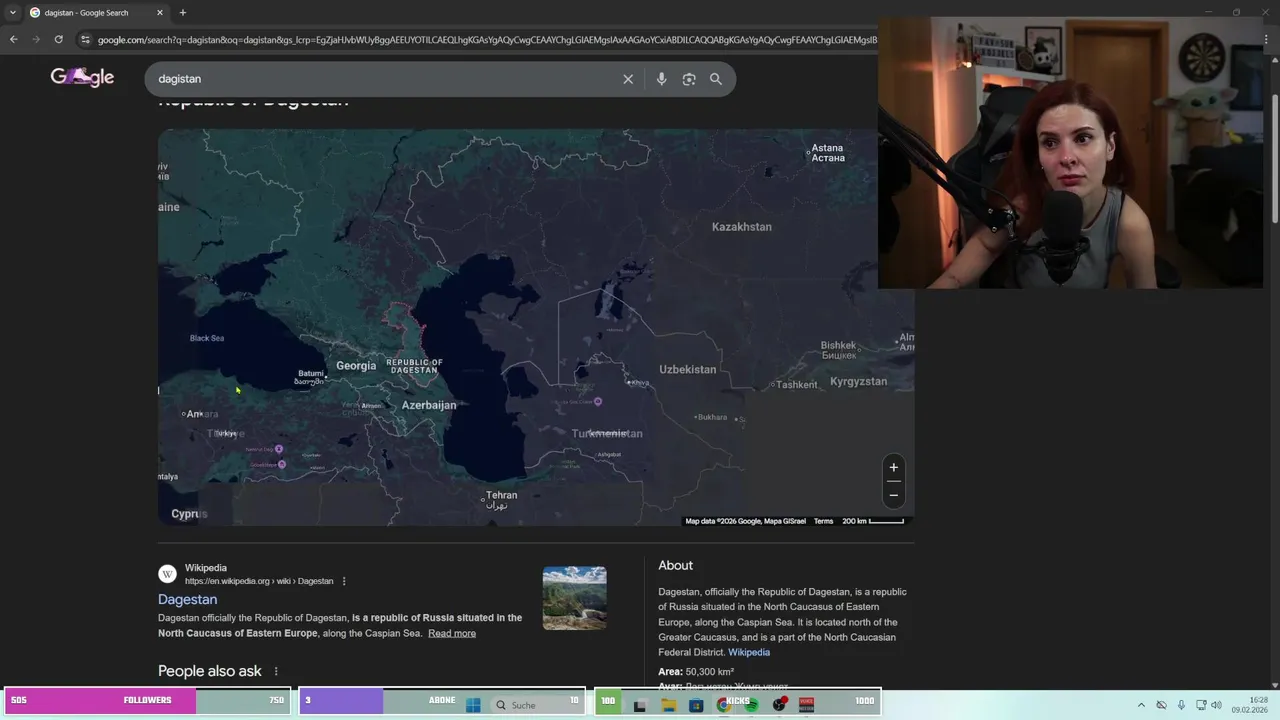This screenshot has width=1280, height=720.
Task: Submit search with the magnifier icon
Action: (716, 79)
